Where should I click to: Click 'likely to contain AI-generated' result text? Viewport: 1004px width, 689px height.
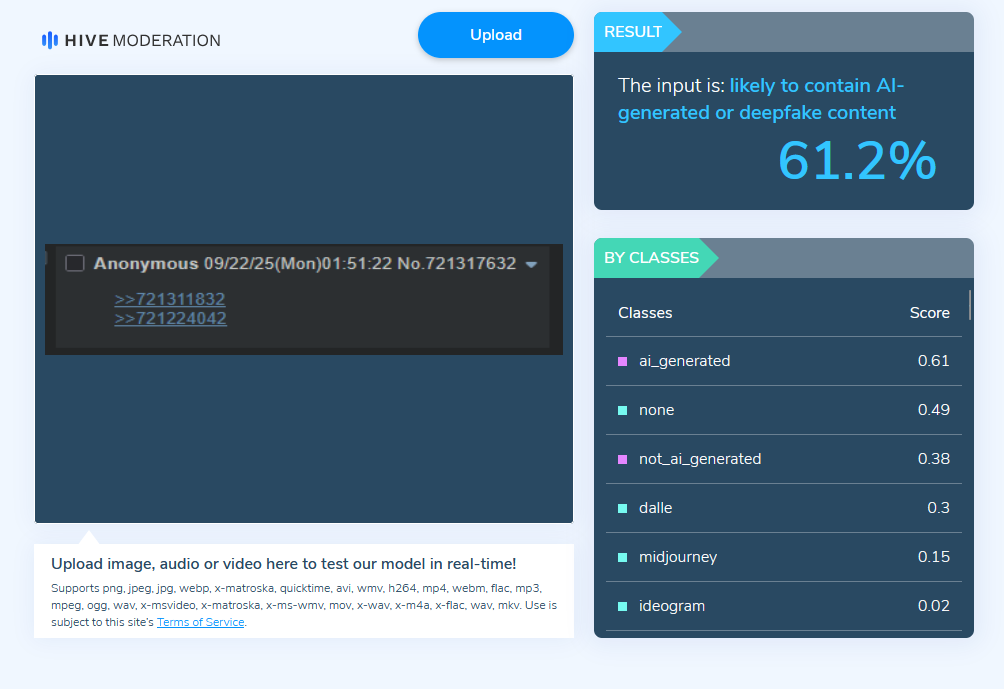coord(761,99)
